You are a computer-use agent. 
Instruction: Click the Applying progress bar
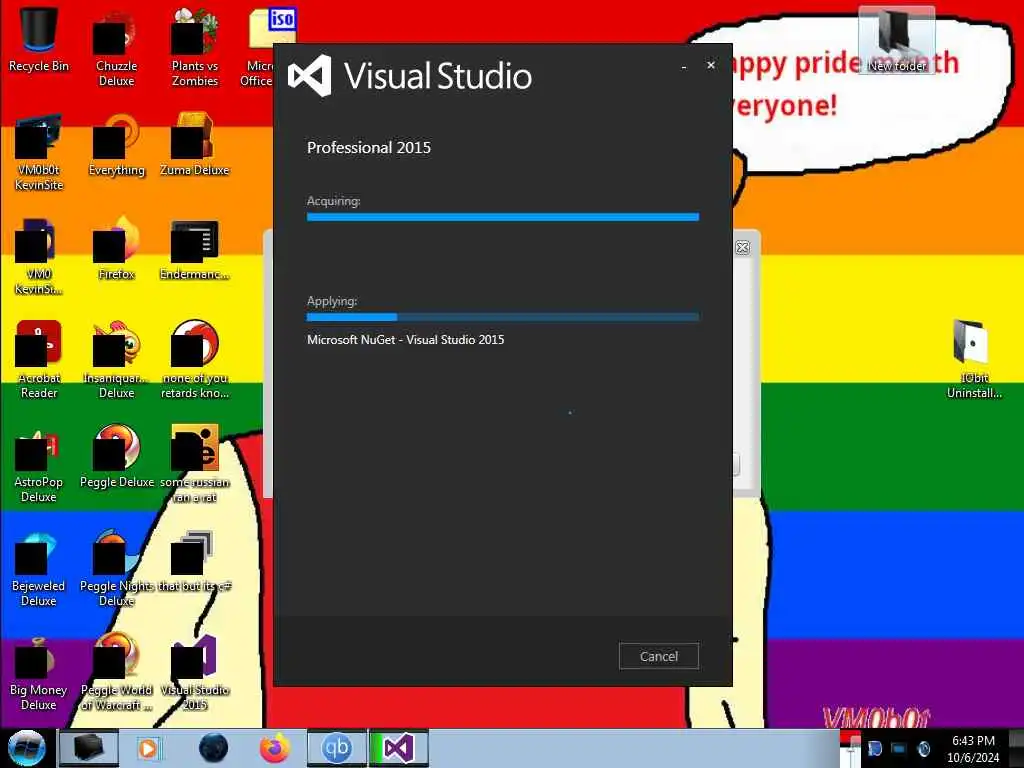503,317
